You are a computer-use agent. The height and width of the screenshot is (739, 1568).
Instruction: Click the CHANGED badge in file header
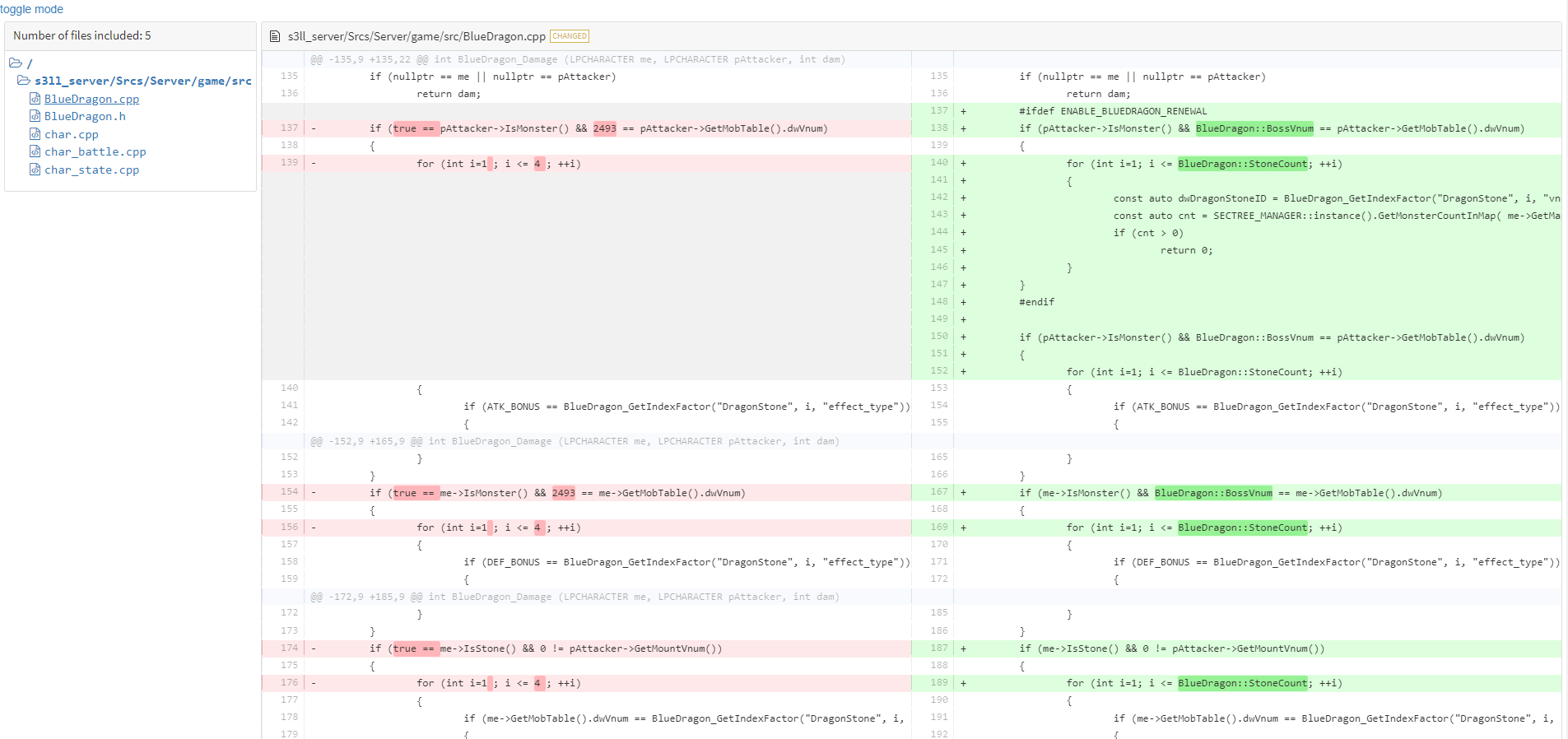click(570, 36)
